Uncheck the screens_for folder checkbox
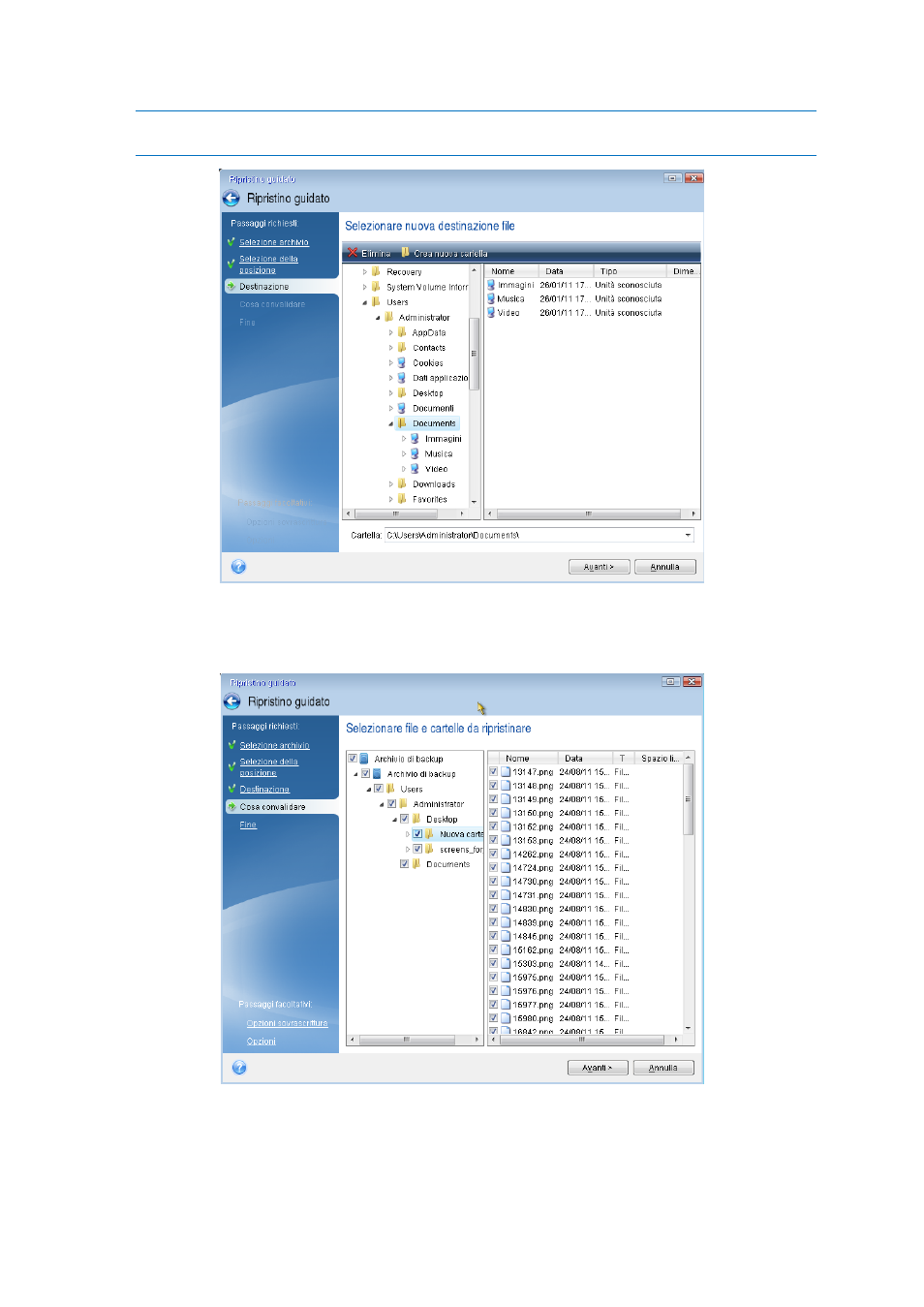Image resolution: width=924 pixels, height=1307 pixels. (417, 849)
